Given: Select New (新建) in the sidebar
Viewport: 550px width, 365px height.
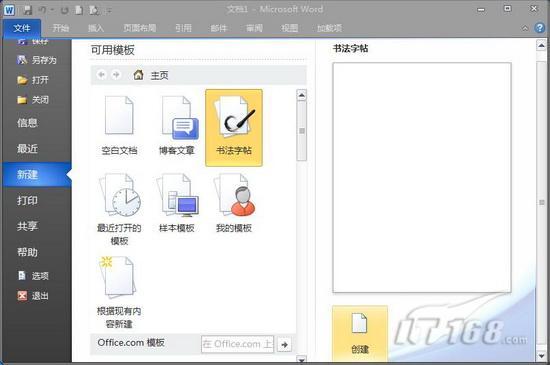Looking at the screenshot, I should point(36,174).
